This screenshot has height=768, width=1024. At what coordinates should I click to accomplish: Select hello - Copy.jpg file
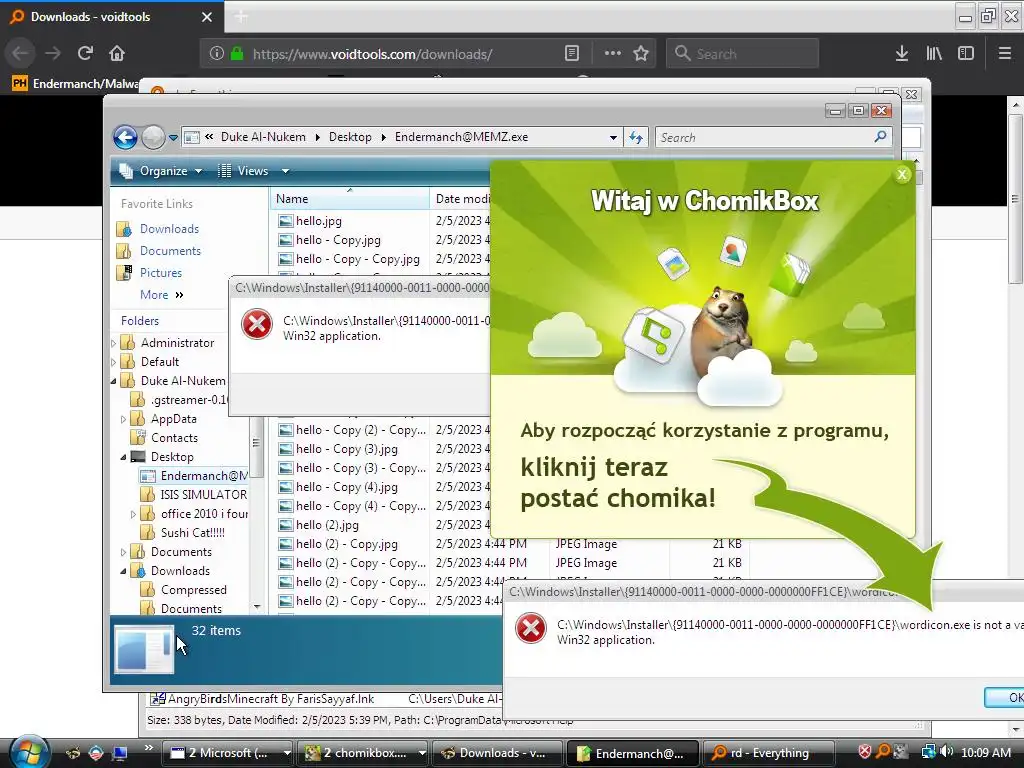coord(338,240)
